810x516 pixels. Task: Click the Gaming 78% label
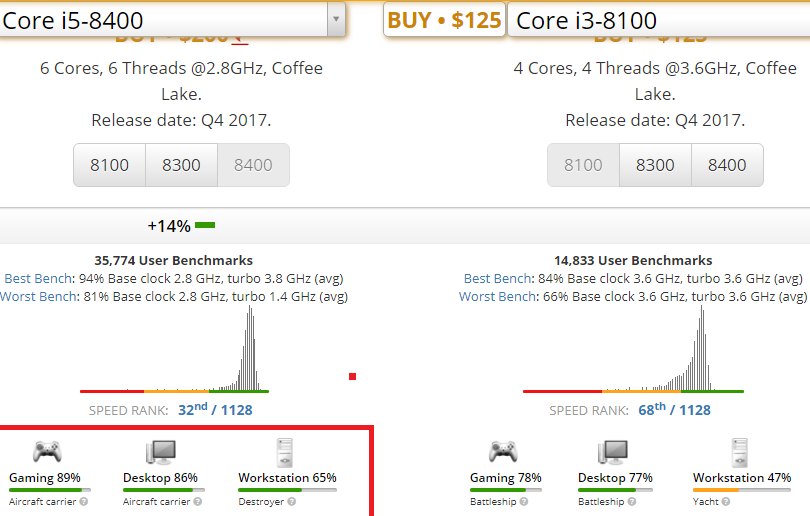coord(506,478)
